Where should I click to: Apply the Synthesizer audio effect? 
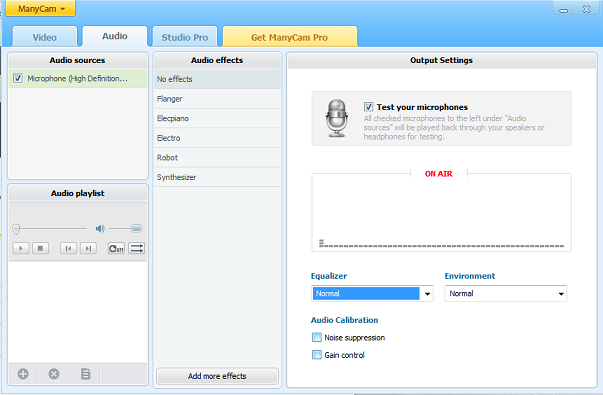click(217, 177)
